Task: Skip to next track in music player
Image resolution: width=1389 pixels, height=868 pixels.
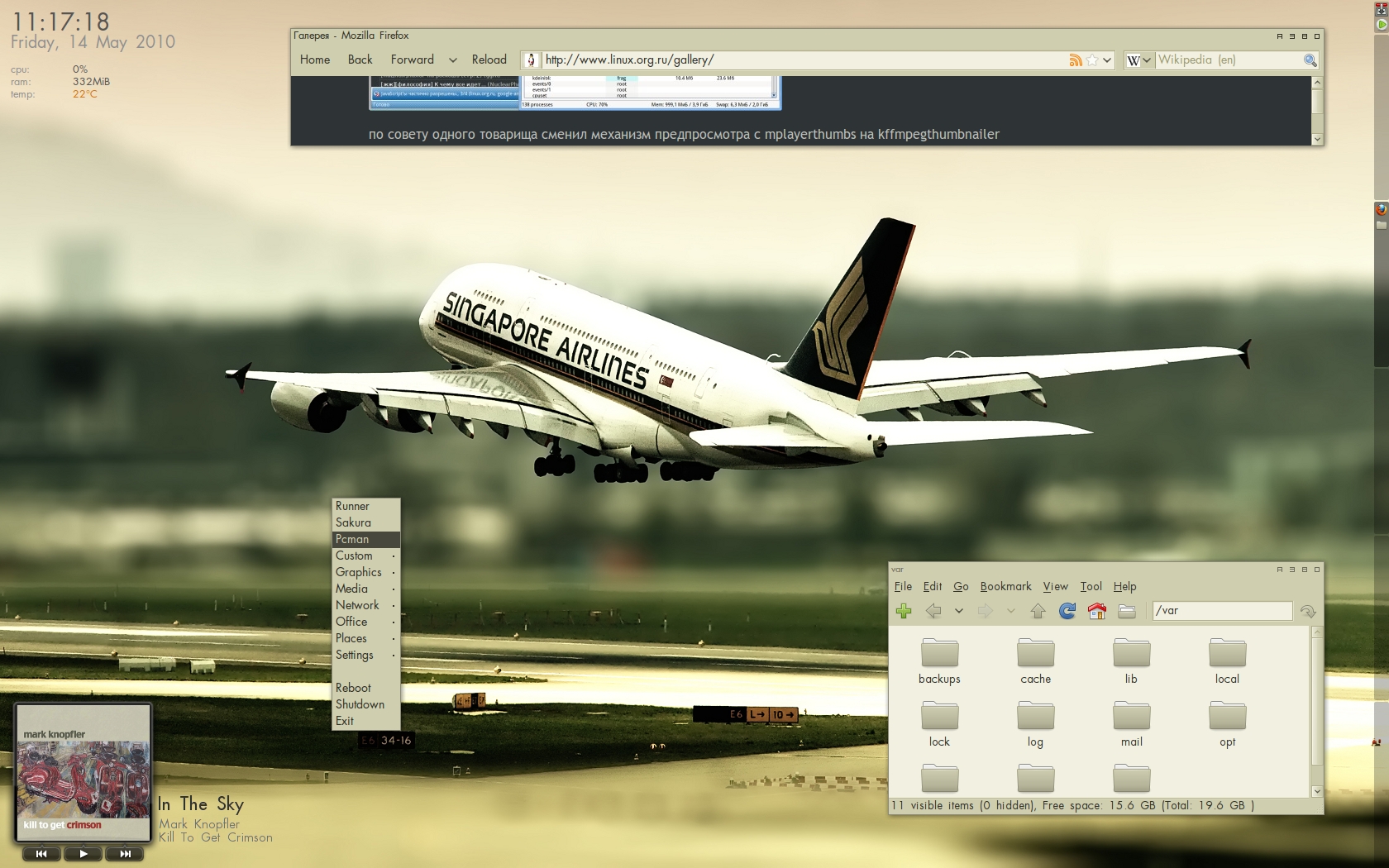Action: pos(126,854)
